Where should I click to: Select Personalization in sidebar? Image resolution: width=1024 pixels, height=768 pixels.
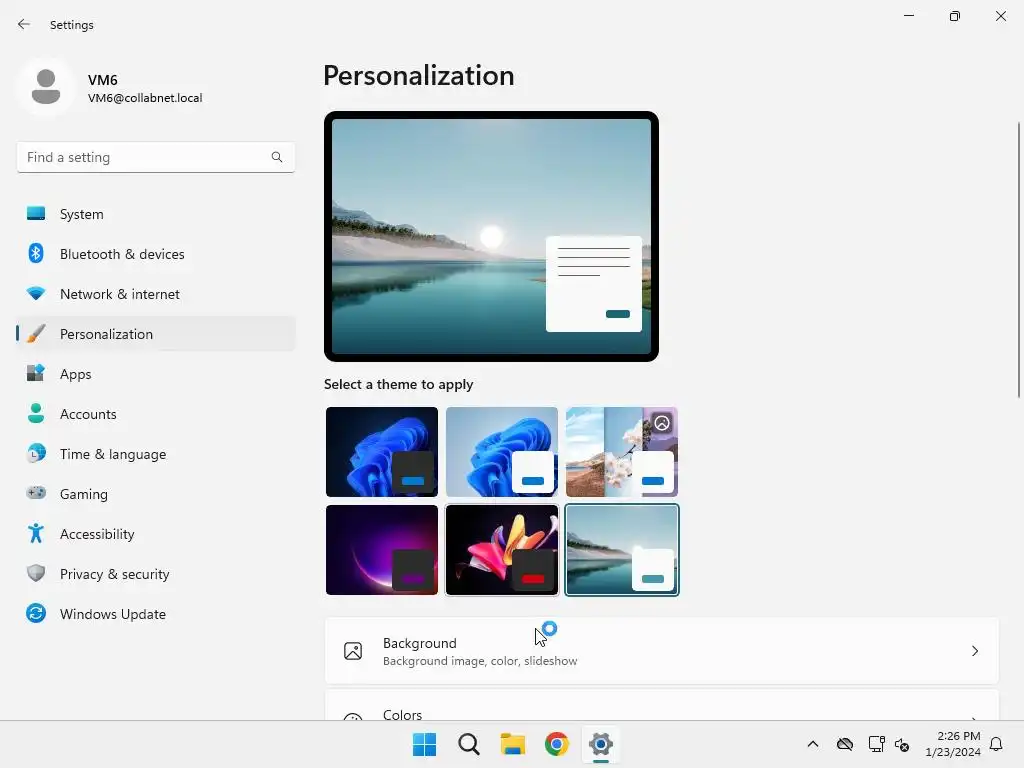coord(156,334)
